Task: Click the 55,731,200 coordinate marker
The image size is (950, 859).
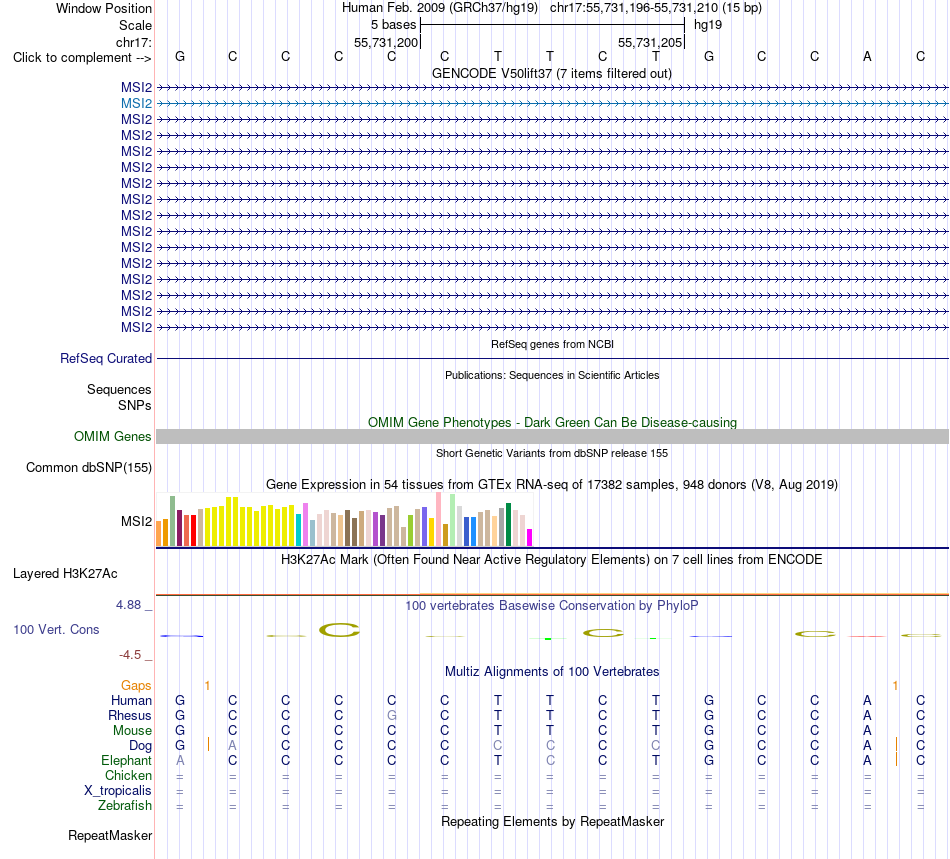Action: point(386,42)
